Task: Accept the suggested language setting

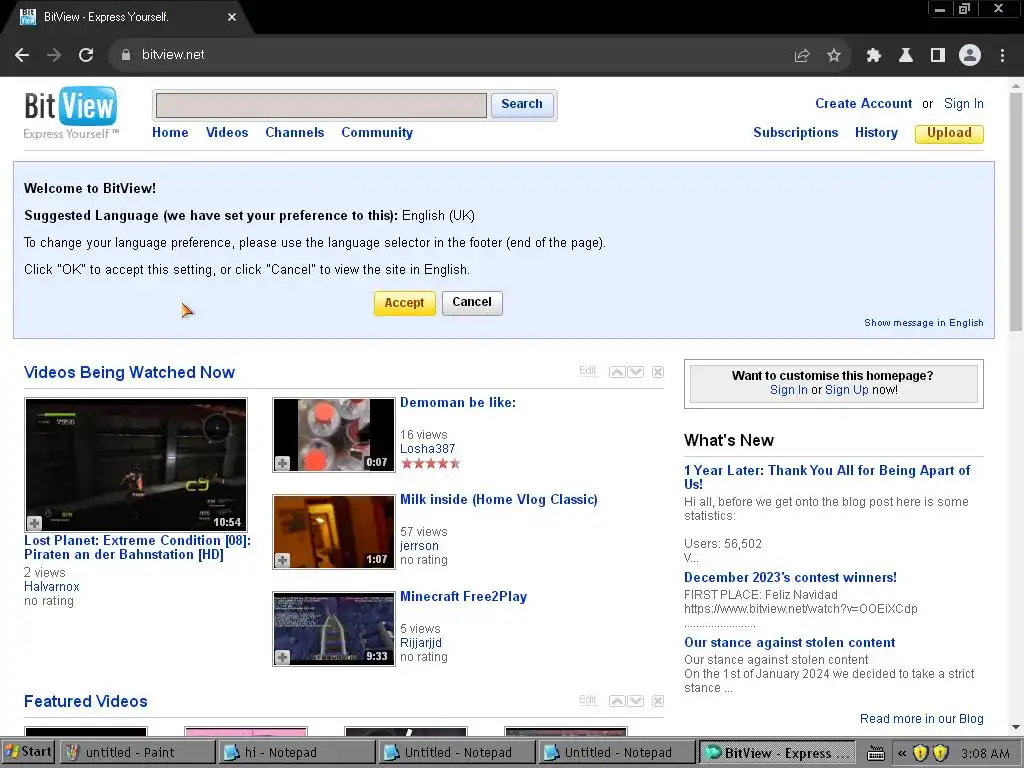Action: (x=404, y=303)
